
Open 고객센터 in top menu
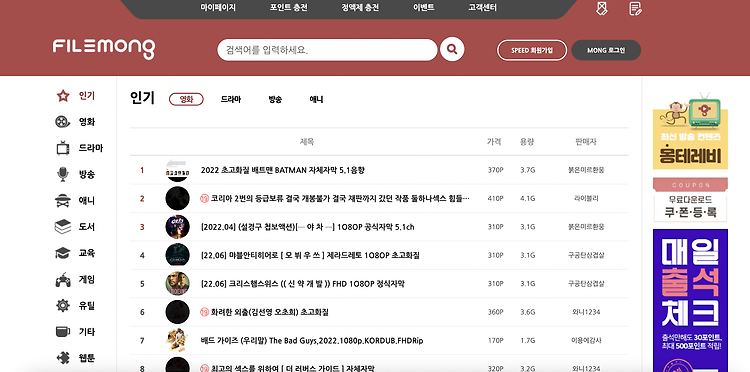click(x=483, y=8)
